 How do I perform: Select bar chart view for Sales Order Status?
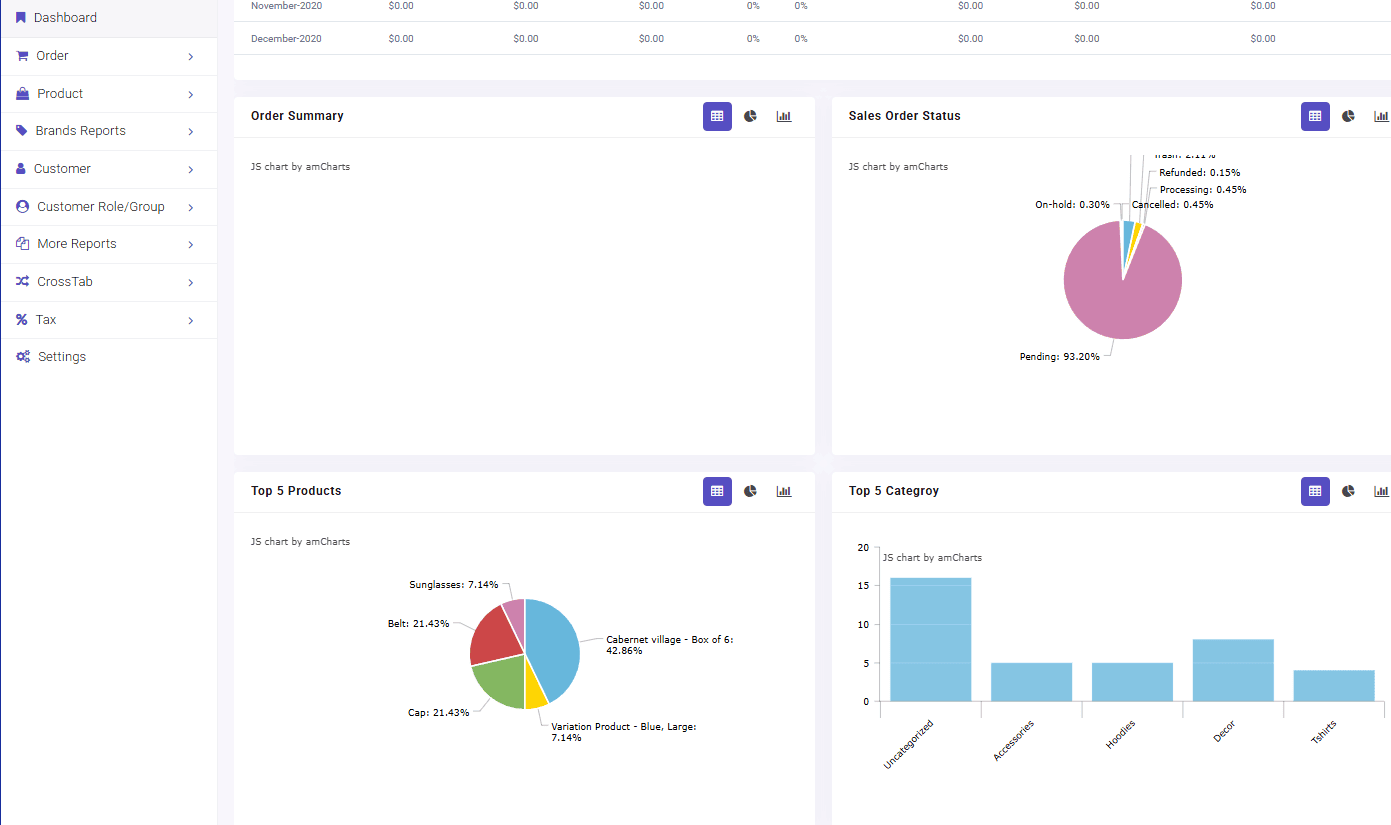[x=1381, y=116]
